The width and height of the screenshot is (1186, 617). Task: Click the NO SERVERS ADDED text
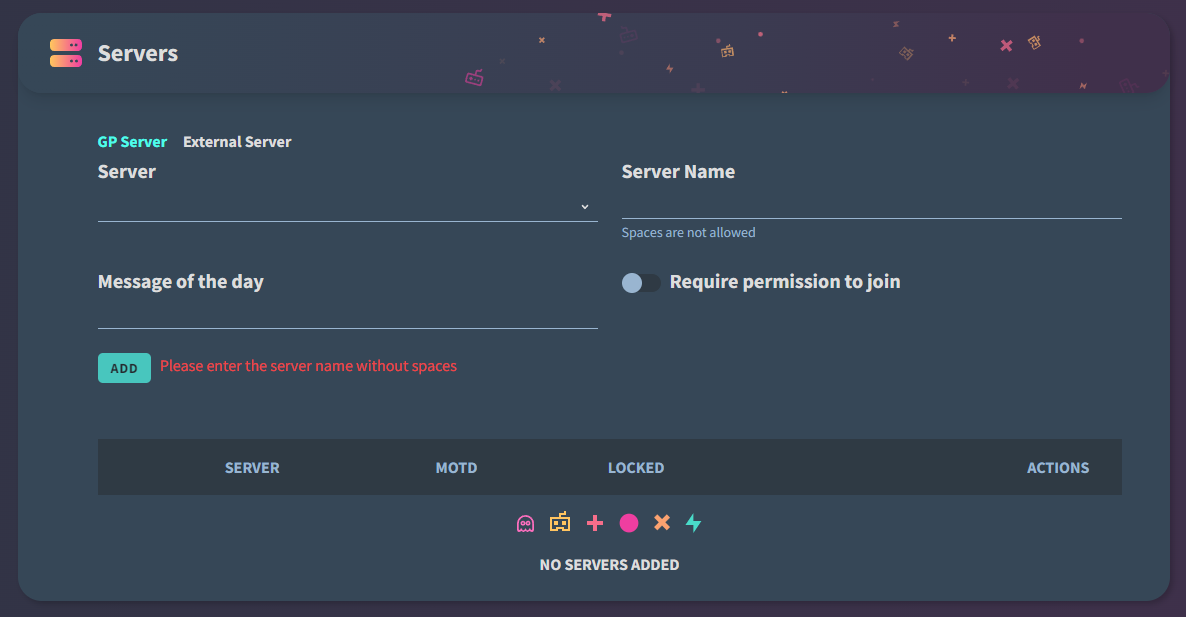pos(609,565)
